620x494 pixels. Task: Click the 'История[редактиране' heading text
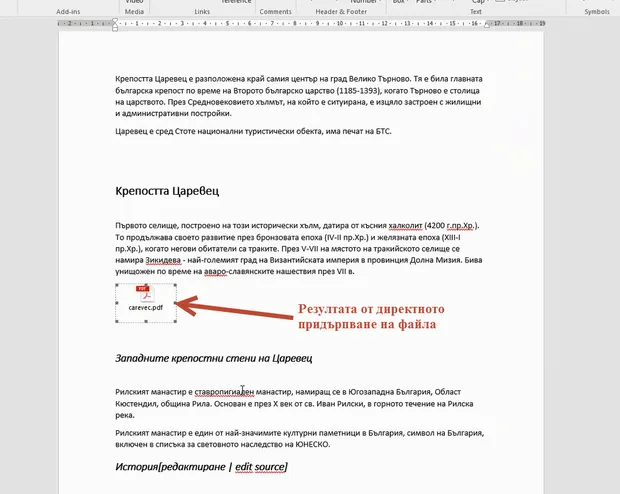(x=170, y=467)
